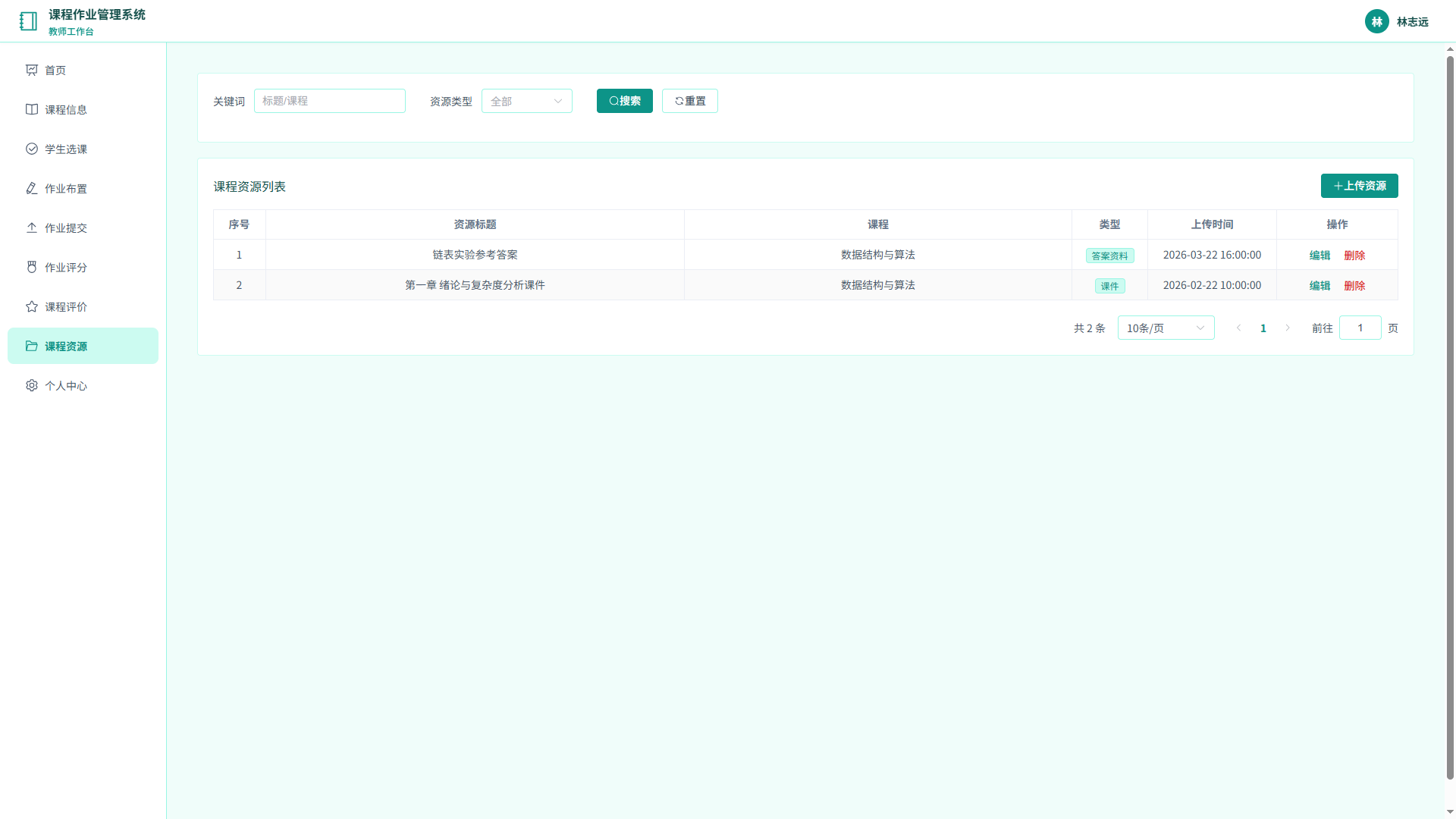Click 第一章 绪论与复杂度分析课件 title cell

point(475,285)
